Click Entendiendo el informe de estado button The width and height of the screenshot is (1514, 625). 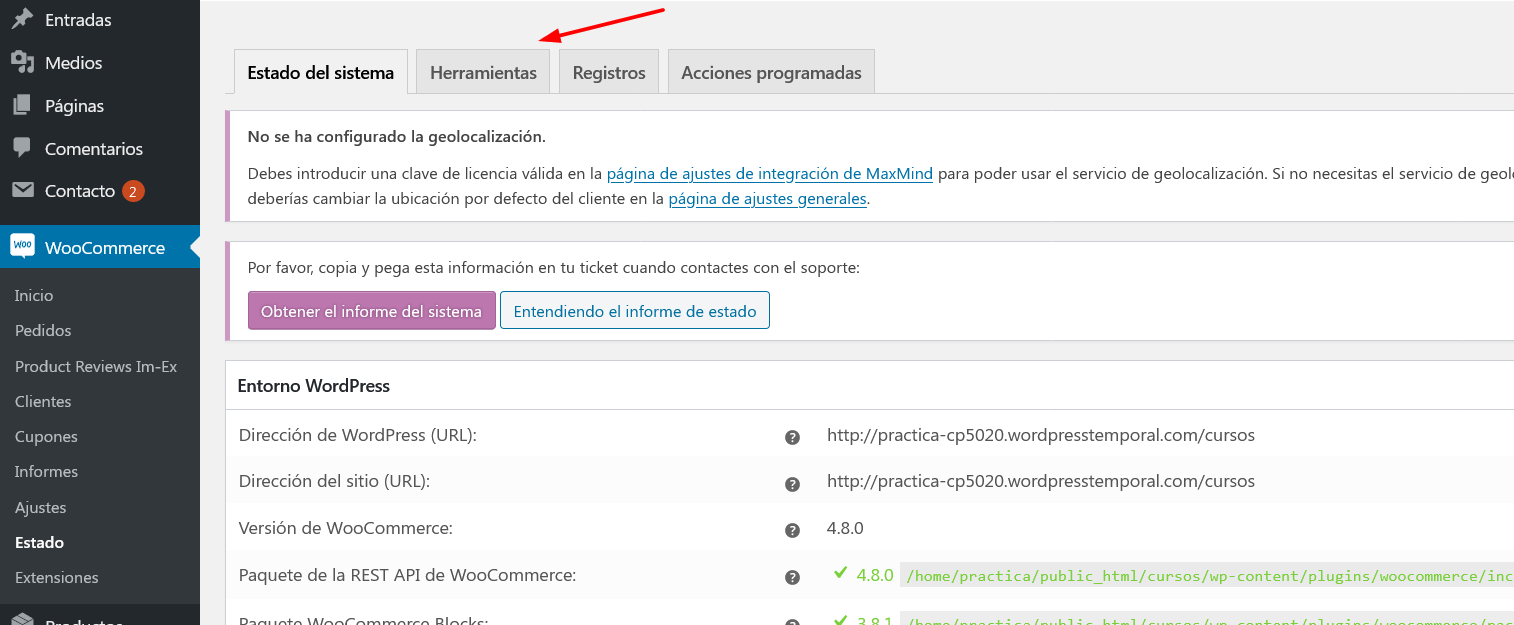pyautogui.click(x=635, y=311)
